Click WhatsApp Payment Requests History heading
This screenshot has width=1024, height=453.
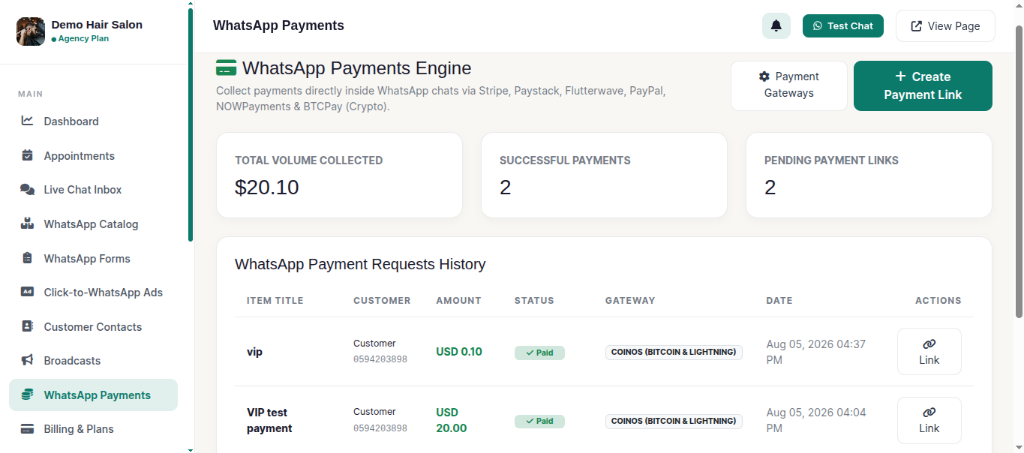coord(360,264)
